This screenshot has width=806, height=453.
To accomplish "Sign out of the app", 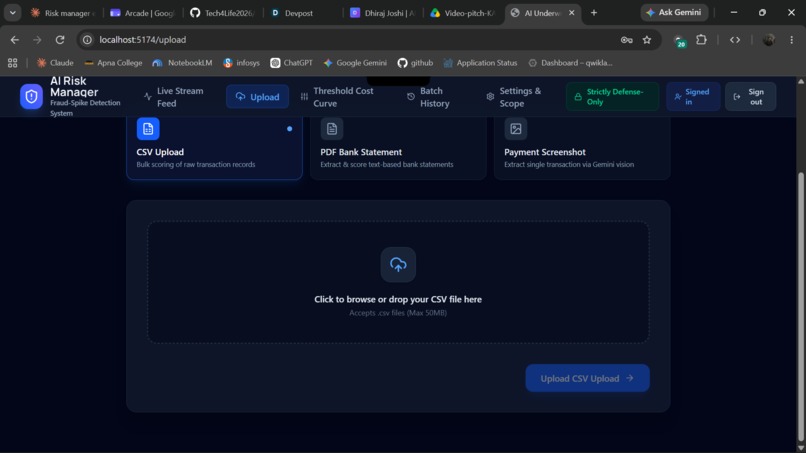I will point(750,97).
